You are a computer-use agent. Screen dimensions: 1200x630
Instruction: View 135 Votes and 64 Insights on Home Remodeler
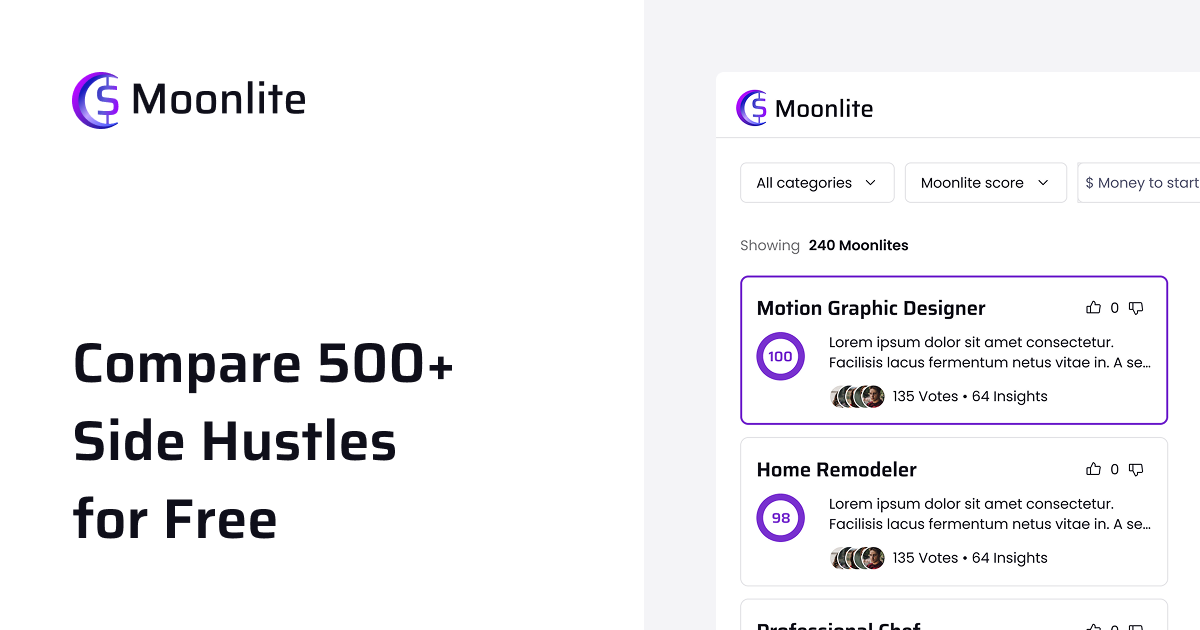(969, 557)
